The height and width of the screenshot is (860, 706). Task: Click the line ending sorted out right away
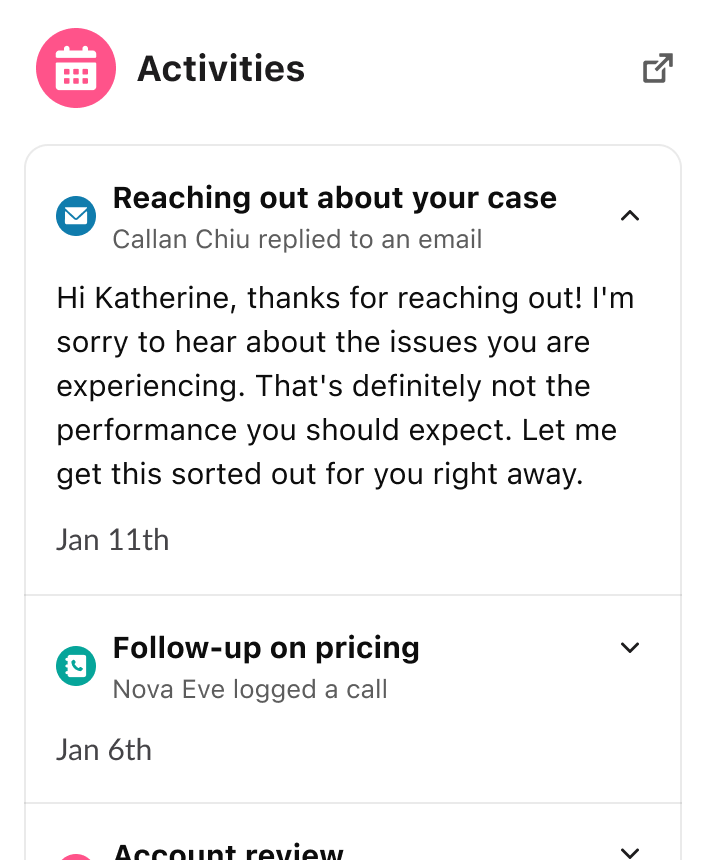tap(319, 474)
